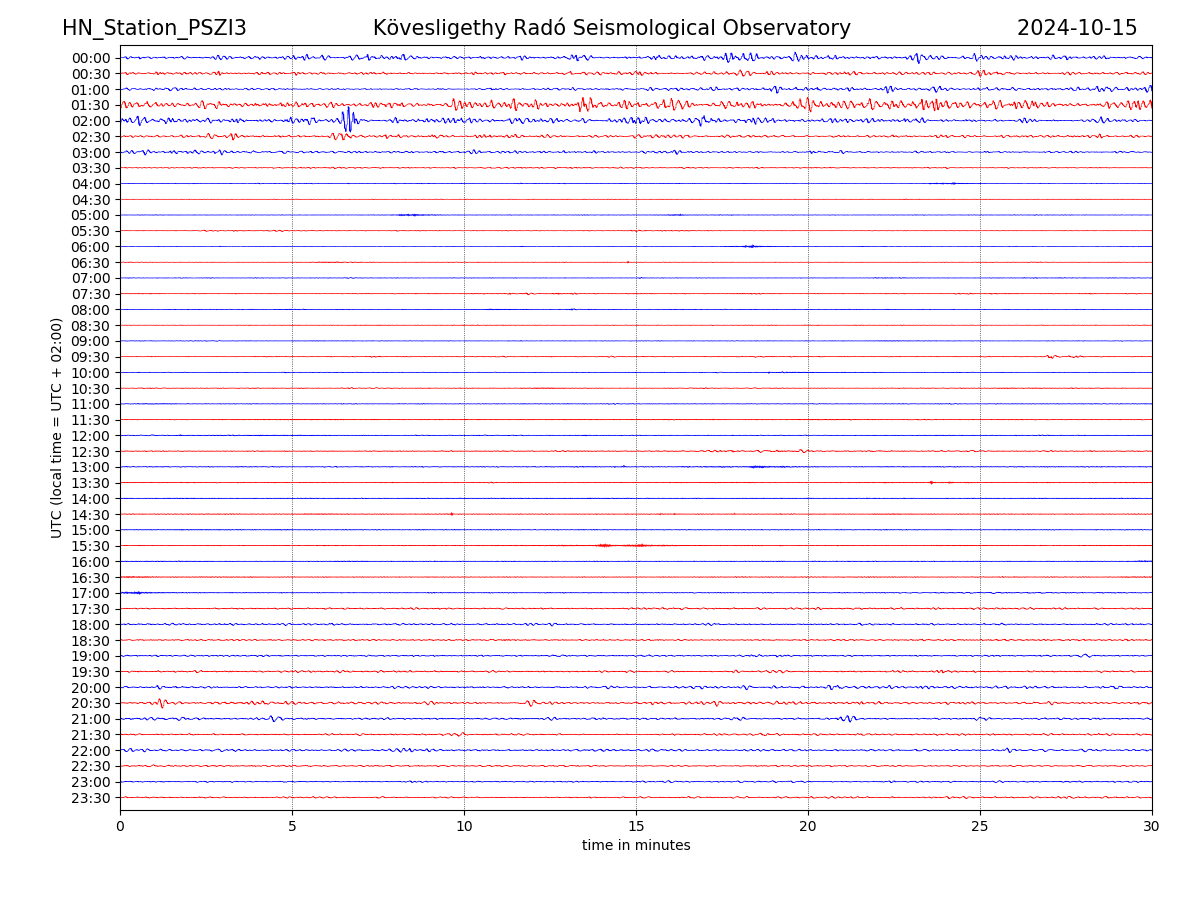Click the vertical UTC local time axis label
Image resolution: width=1200 pixels, height=900 pixels.
tap(57, 427)
